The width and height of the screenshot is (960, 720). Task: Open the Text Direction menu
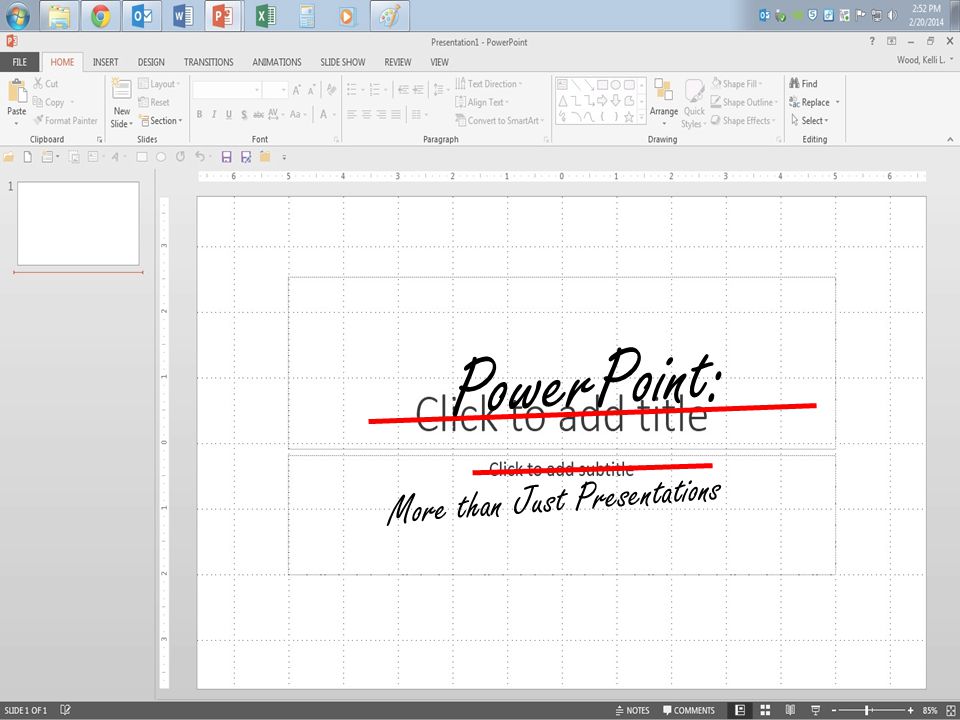pyautogui.click(x=489, y=84)
